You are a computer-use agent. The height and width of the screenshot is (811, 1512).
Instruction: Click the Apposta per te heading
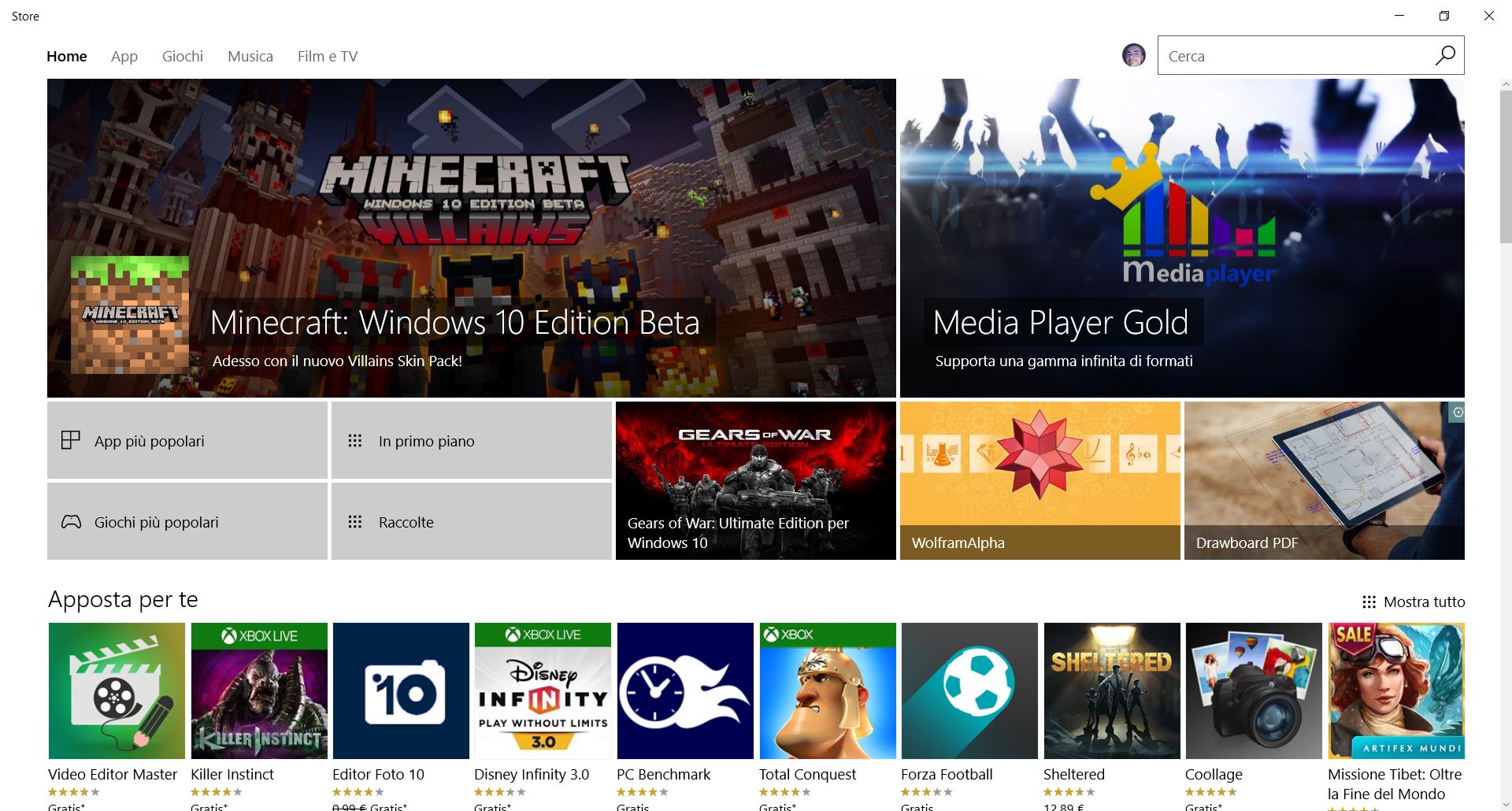(x=123, y=600)
